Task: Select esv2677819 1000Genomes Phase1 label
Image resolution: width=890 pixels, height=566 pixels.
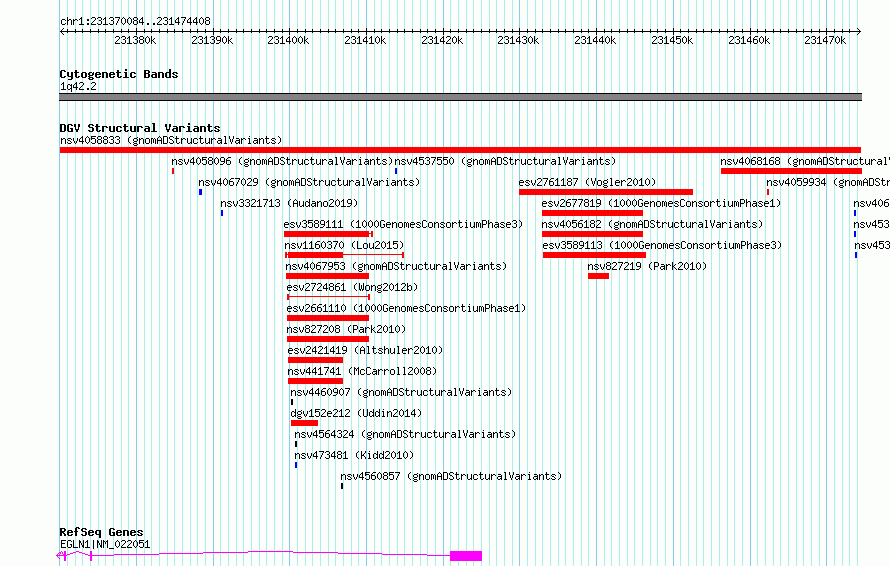Action: pos(661,203)
